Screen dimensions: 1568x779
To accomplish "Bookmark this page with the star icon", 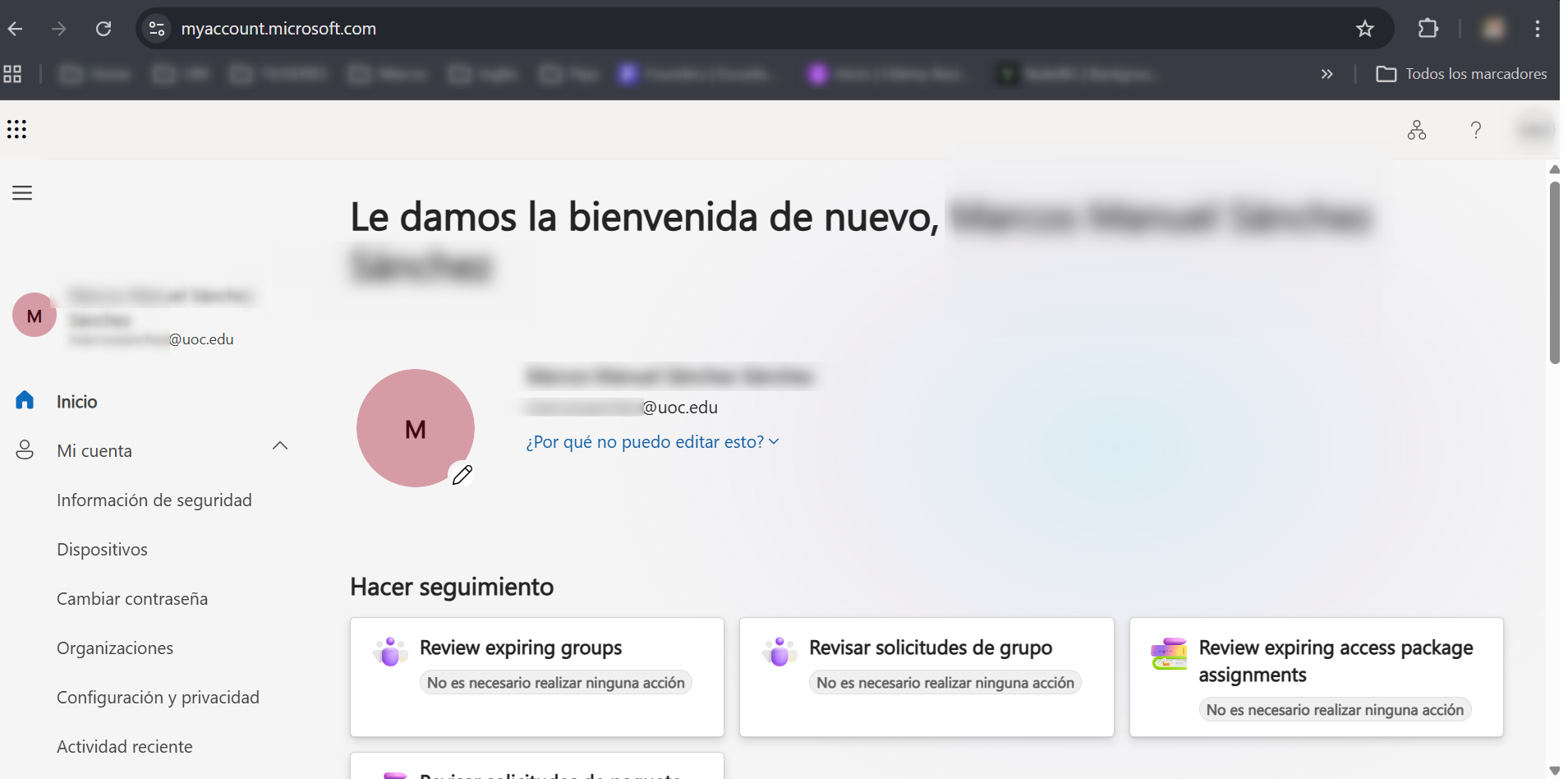I will pyautogui.click(x=1365, y=29).
